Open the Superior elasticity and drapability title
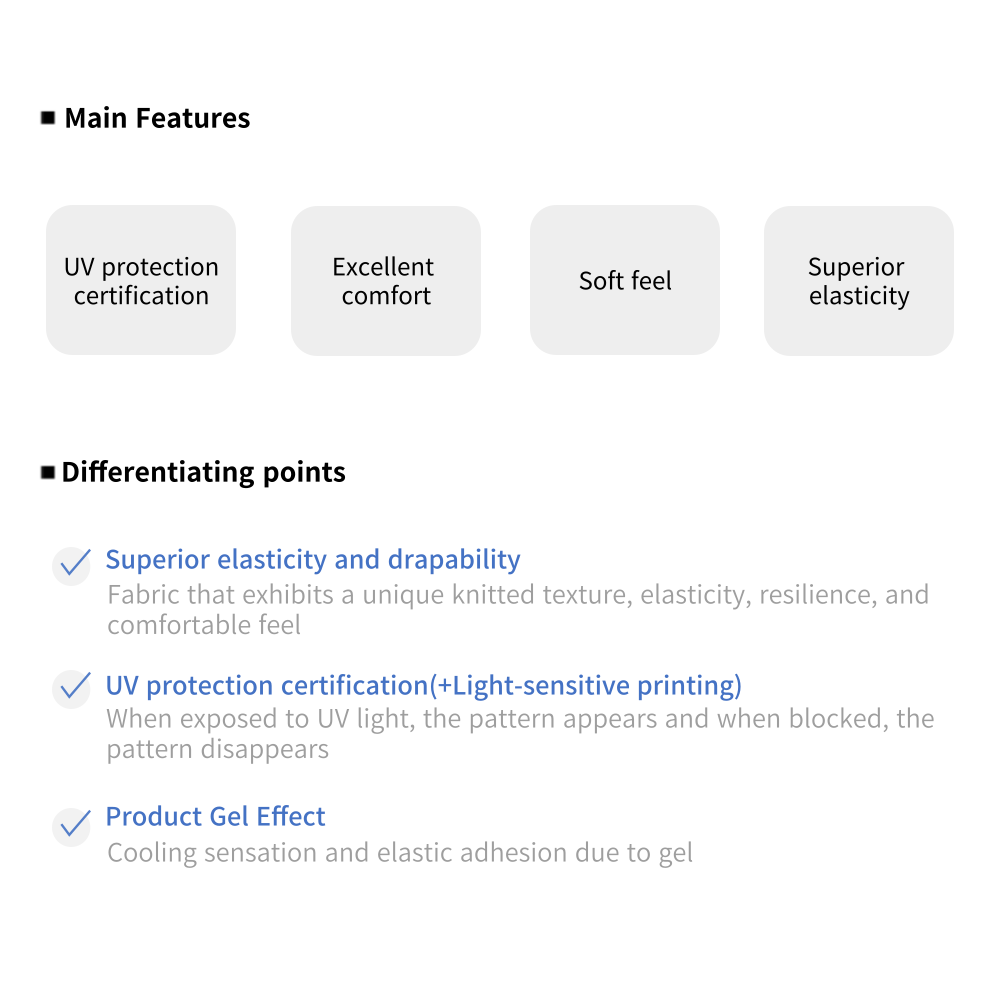The height and width of the screenshot is (1000, 1000). coord(313,559)
